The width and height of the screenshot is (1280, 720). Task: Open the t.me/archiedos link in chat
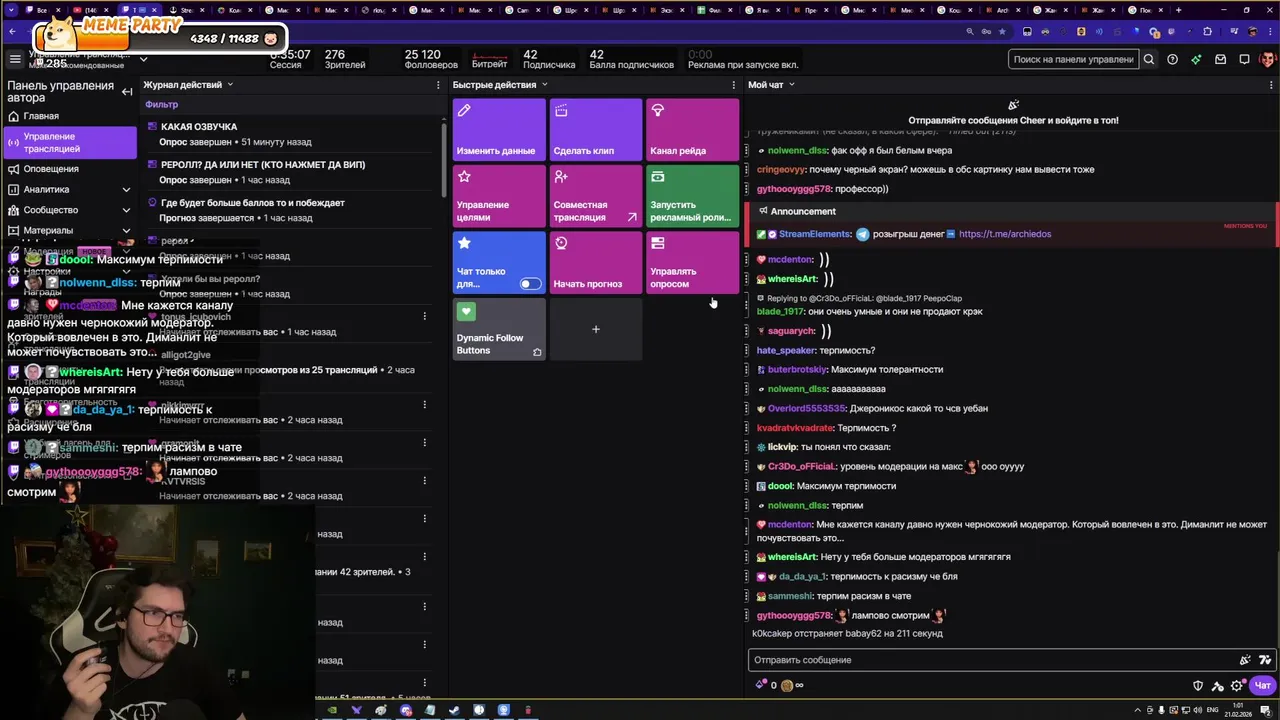(1005, 234)
